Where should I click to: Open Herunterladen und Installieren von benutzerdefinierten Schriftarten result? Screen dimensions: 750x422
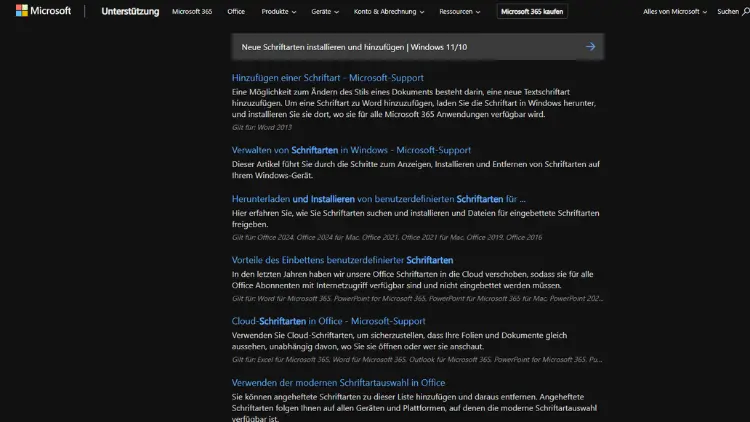point(378,199)
